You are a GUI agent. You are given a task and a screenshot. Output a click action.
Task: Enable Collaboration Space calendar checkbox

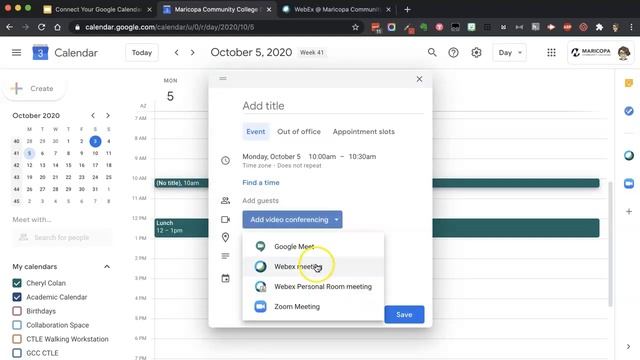17,325
